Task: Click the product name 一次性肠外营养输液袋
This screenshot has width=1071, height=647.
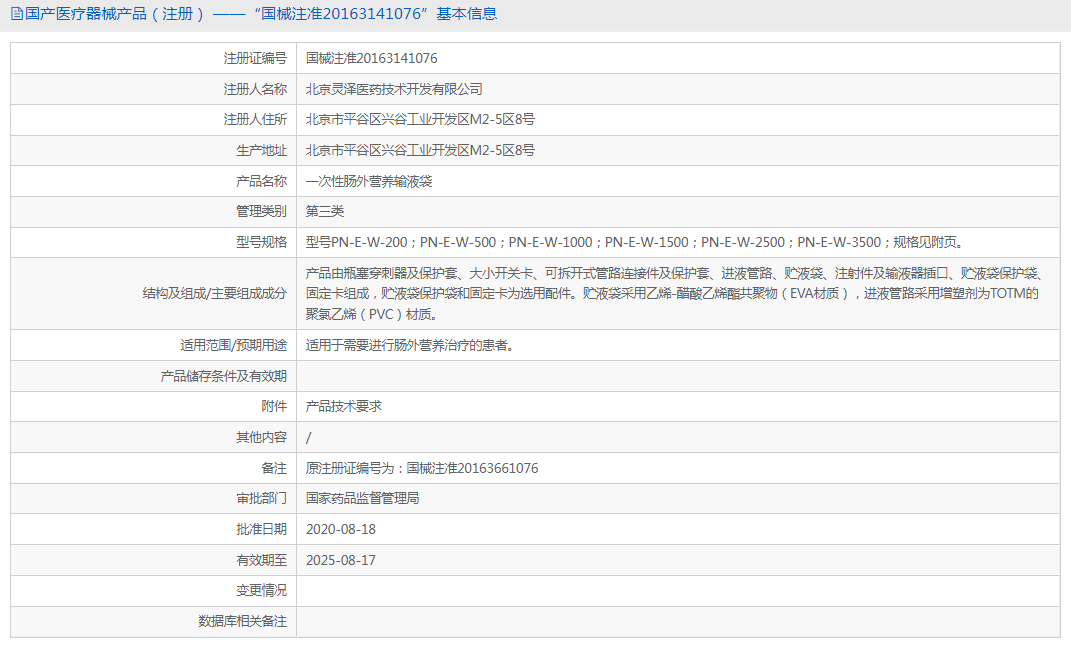Action: (369, 181)
